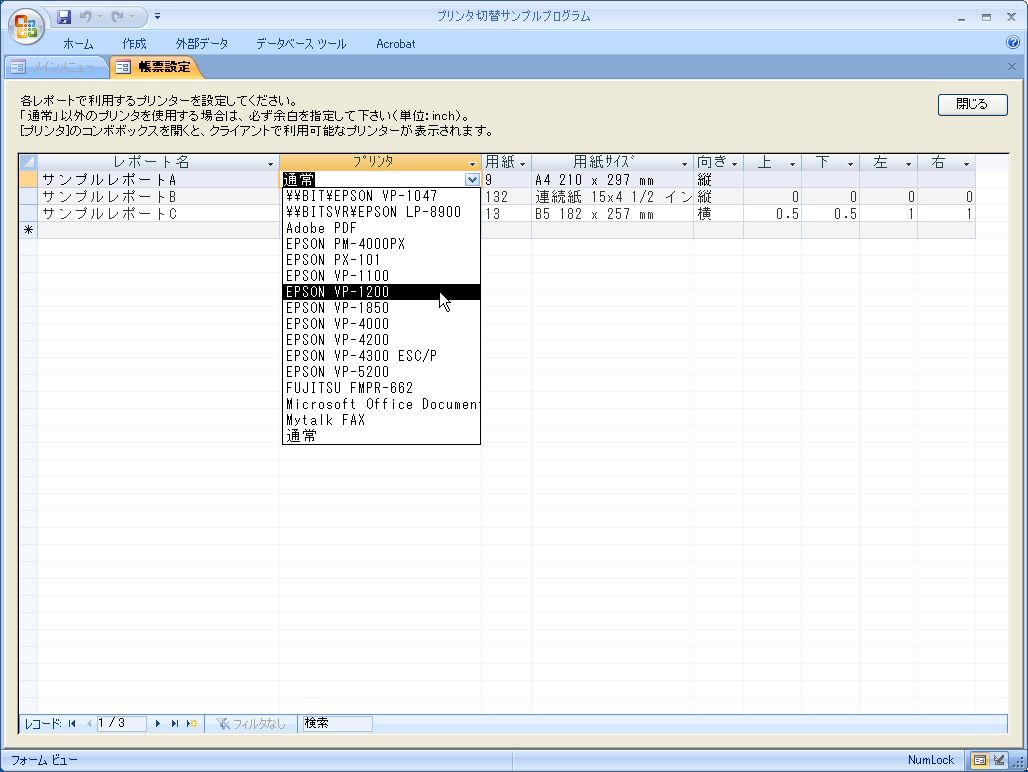The width and height of the screenshot is (1028, 772).
Task: Switch to Form View using status bar icon
Action: 980,760
